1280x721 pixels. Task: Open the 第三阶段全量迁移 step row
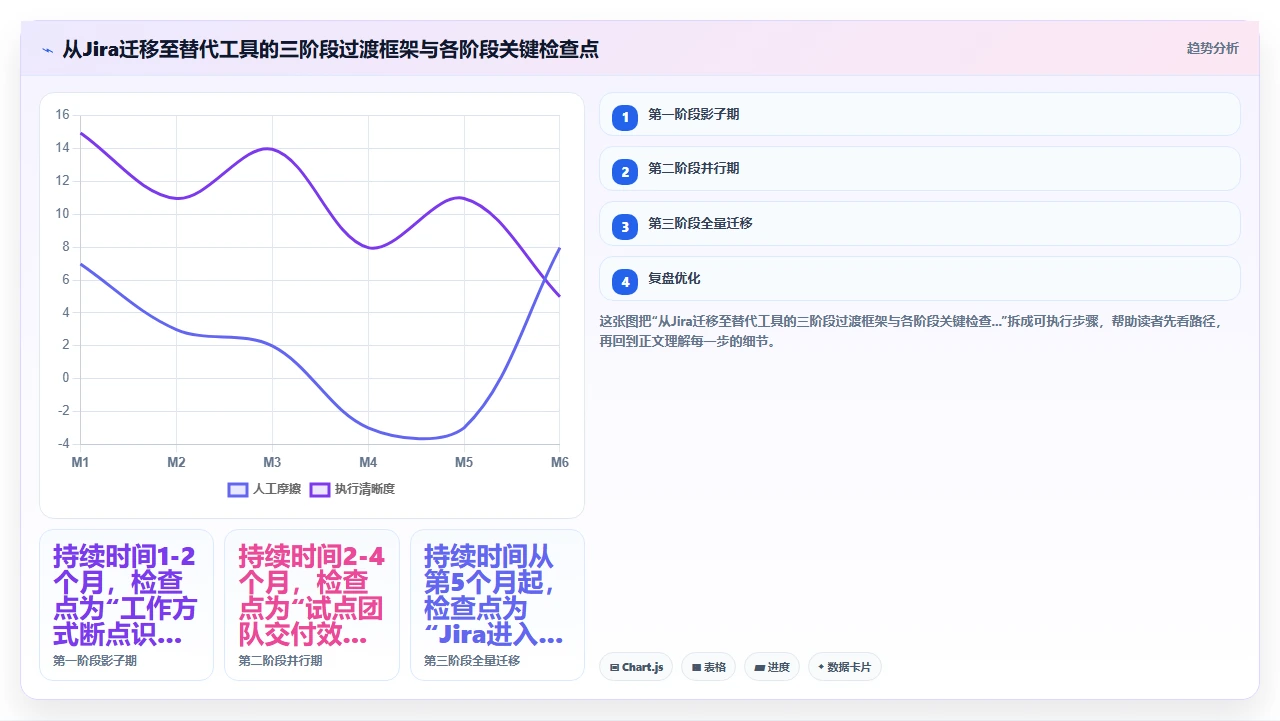pos(919,223)
